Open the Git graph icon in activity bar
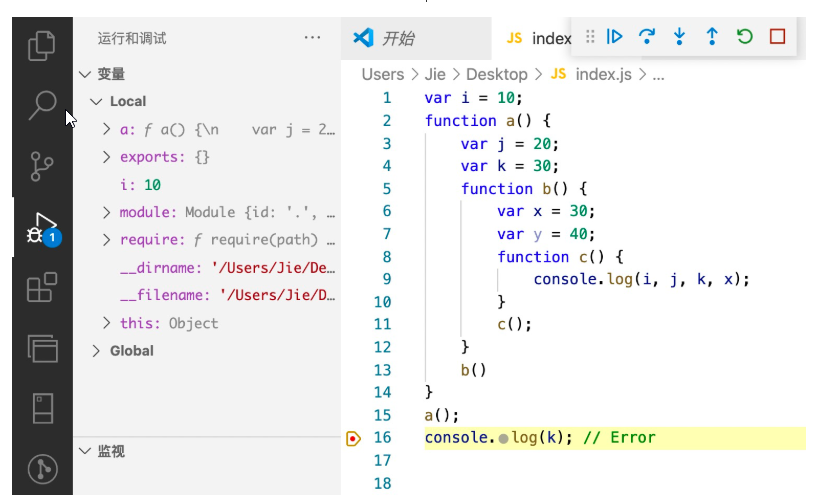 (x=43, y=469)
